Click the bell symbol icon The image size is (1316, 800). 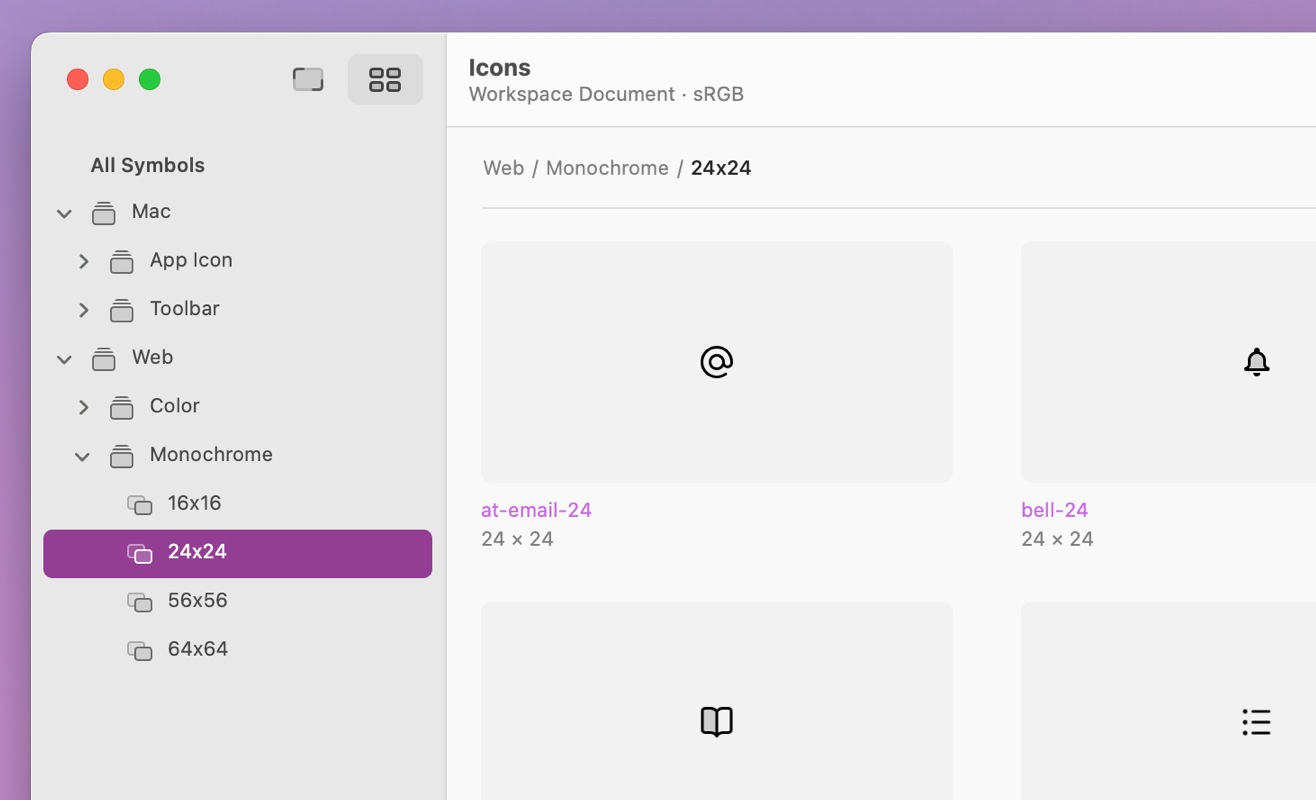(1256, 362)
